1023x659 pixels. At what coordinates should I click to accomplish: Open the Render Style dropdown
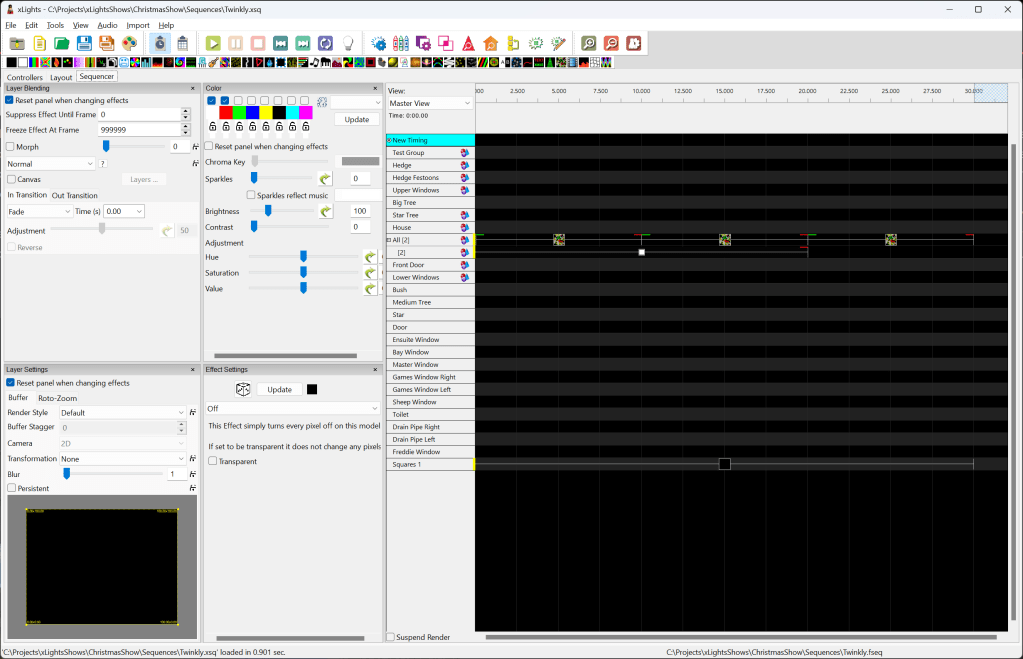pos(122,412)
